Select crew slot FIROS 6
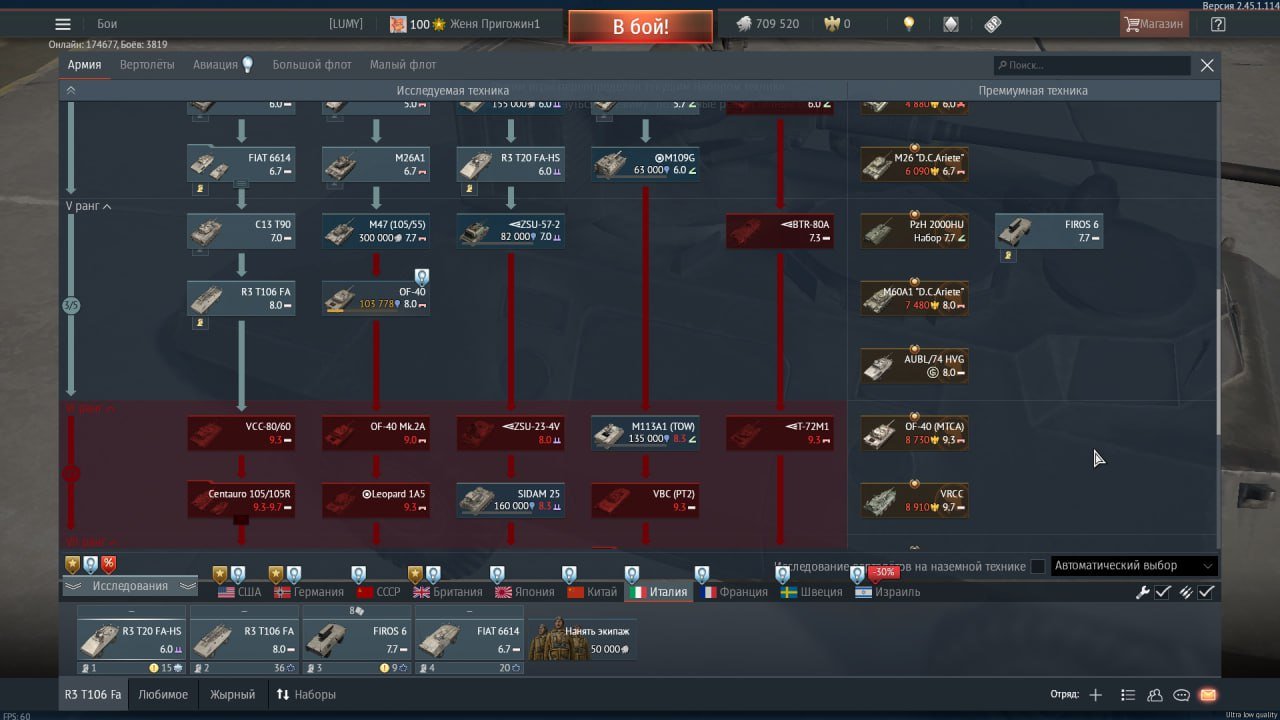 [357, 640]
